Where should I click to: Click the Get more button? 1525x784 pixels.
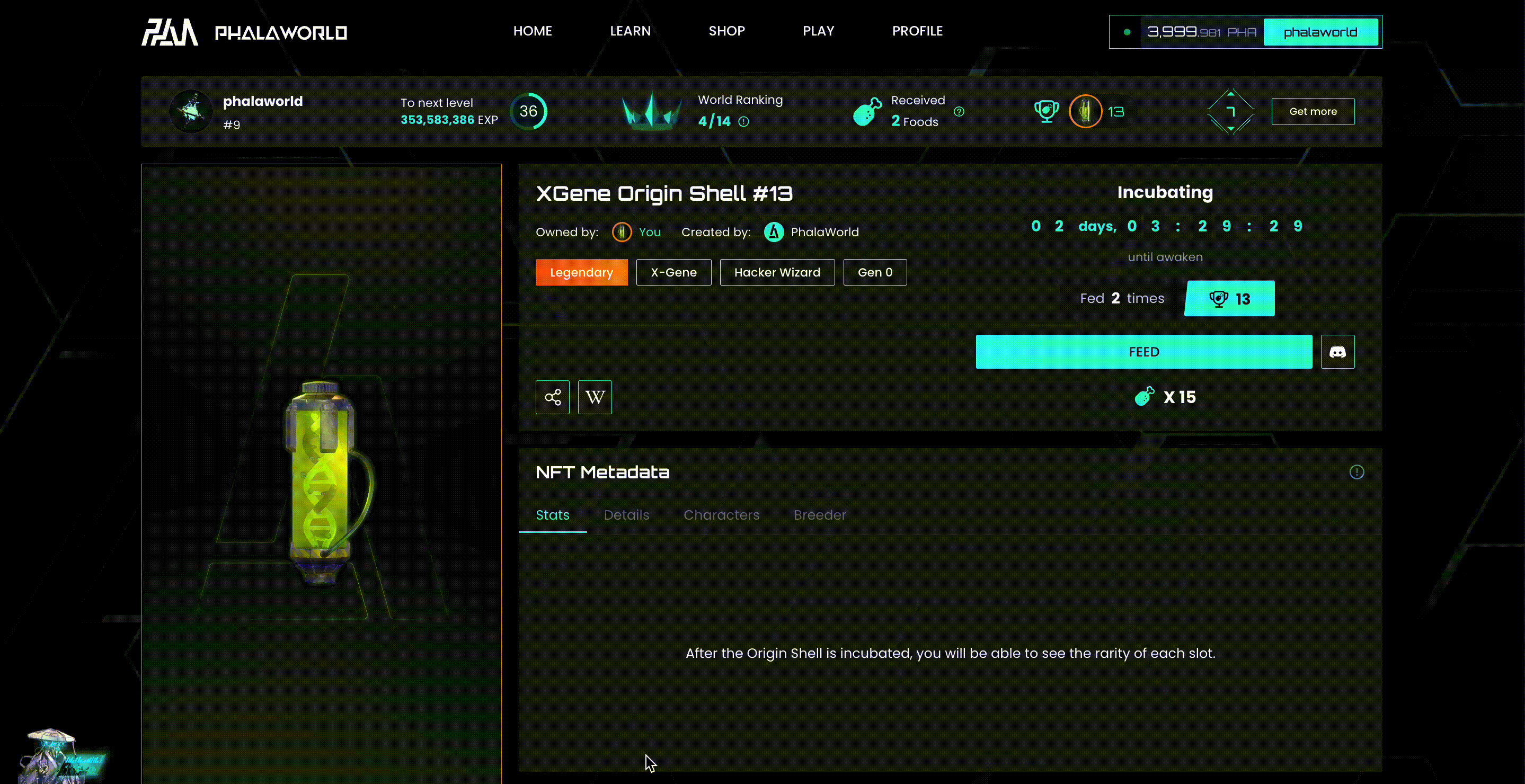pyautogui.click(x=1313, y=111)
